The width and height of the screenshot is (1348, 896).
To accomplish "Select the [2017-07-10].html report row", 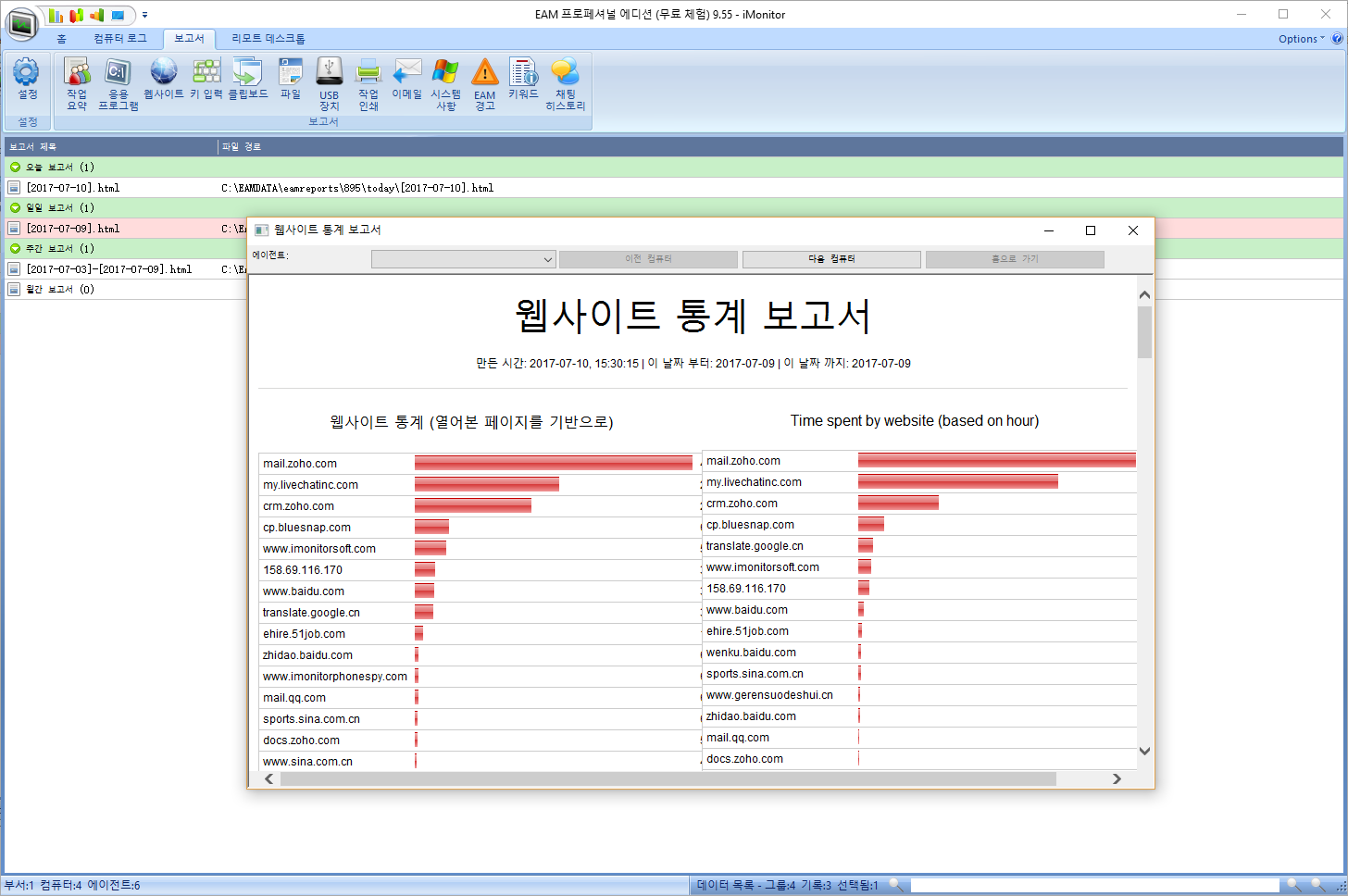I will (674, 188).
